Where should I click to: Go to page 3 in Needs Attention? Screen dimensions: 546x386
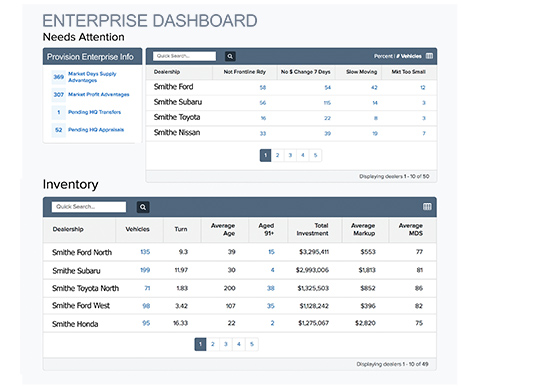click(x=290, y=155)
